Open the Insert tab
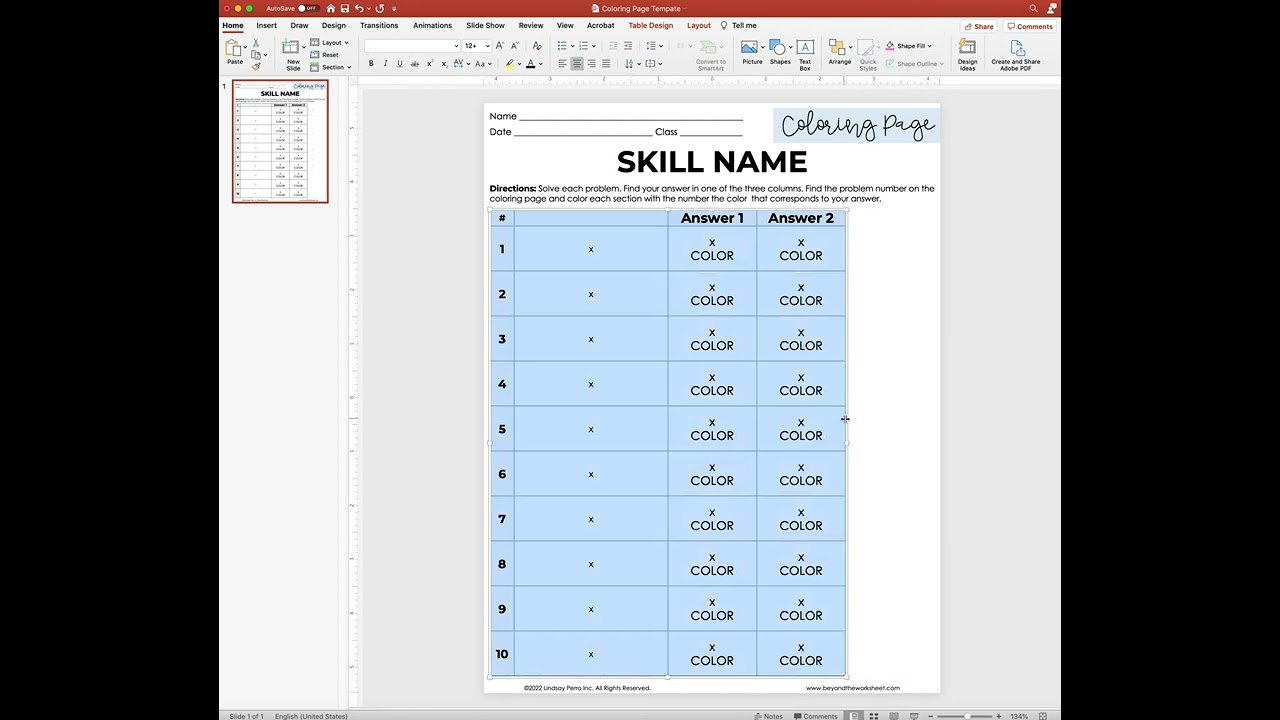The height and width of the screenshot is (720, 1280). pos(266,25)
